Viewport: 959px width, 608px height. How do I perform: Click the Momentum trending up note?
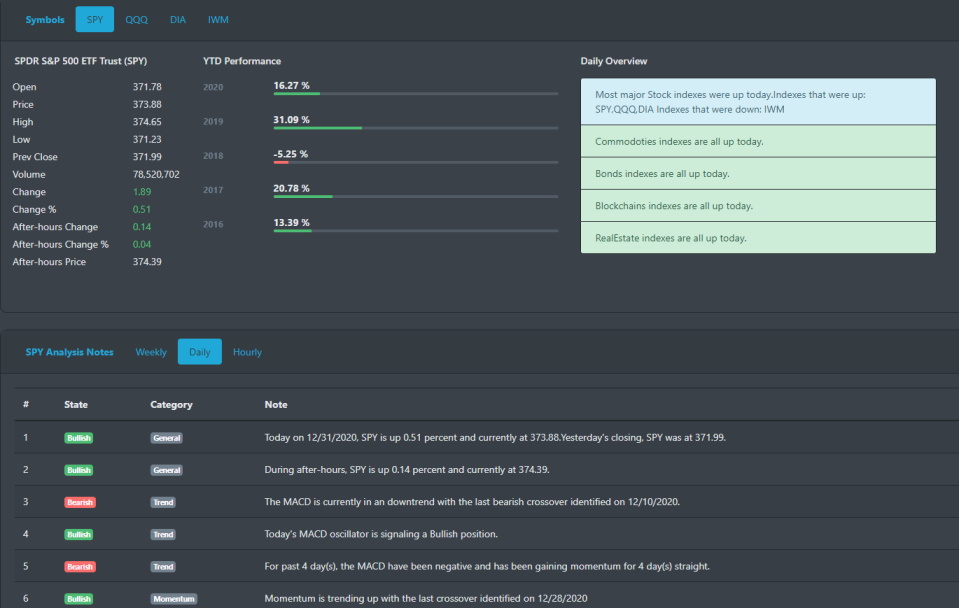[426, 598]
